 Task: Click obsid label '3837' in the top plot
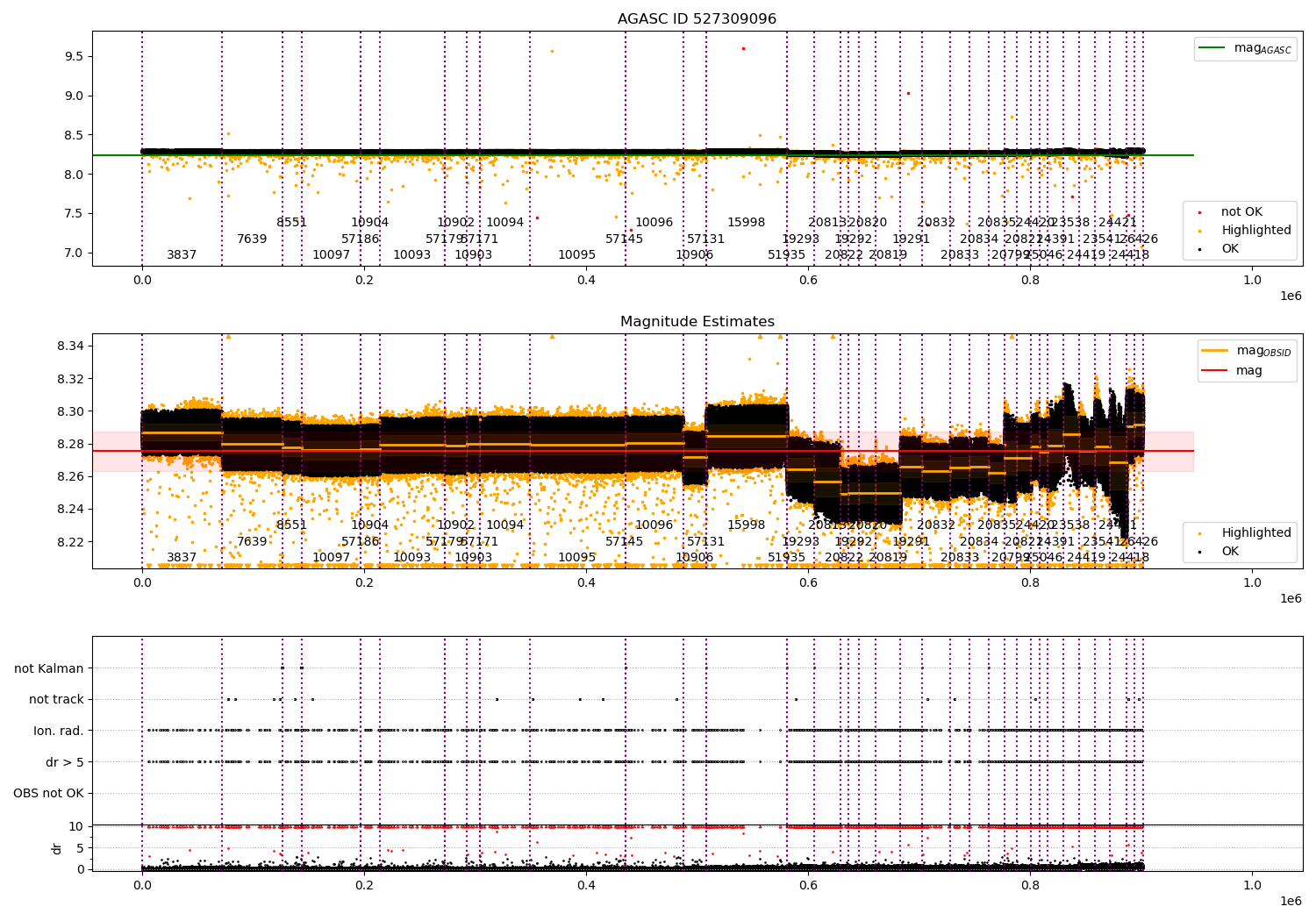point(182,255)
